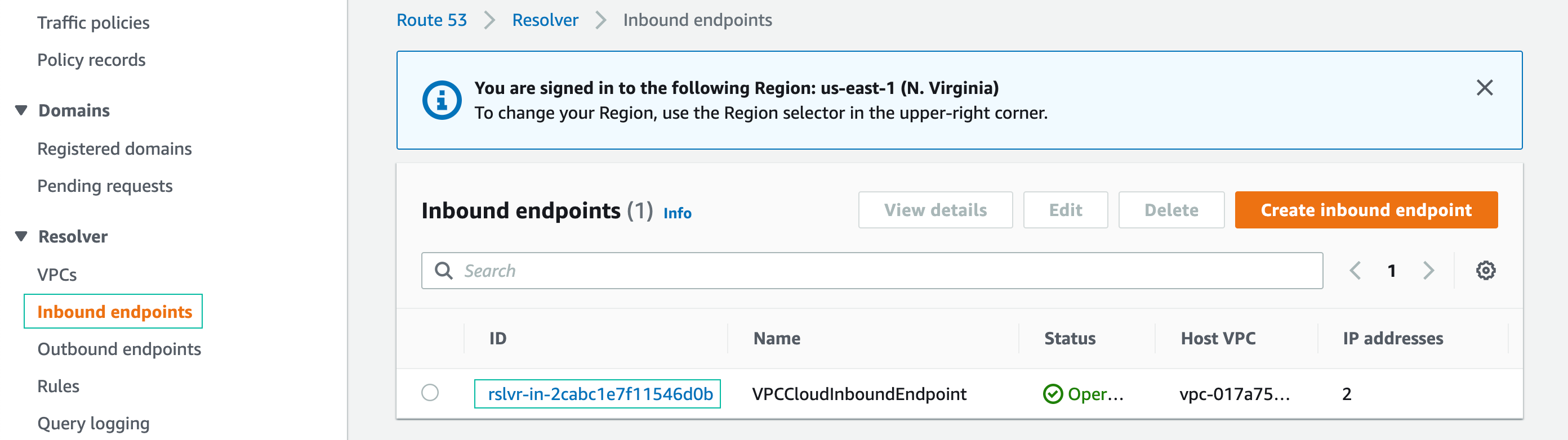Click the Info link beside Inbound endpoints heading
Image resolution: width=1568 pixels, height=440 pixels.
[678, 213]
